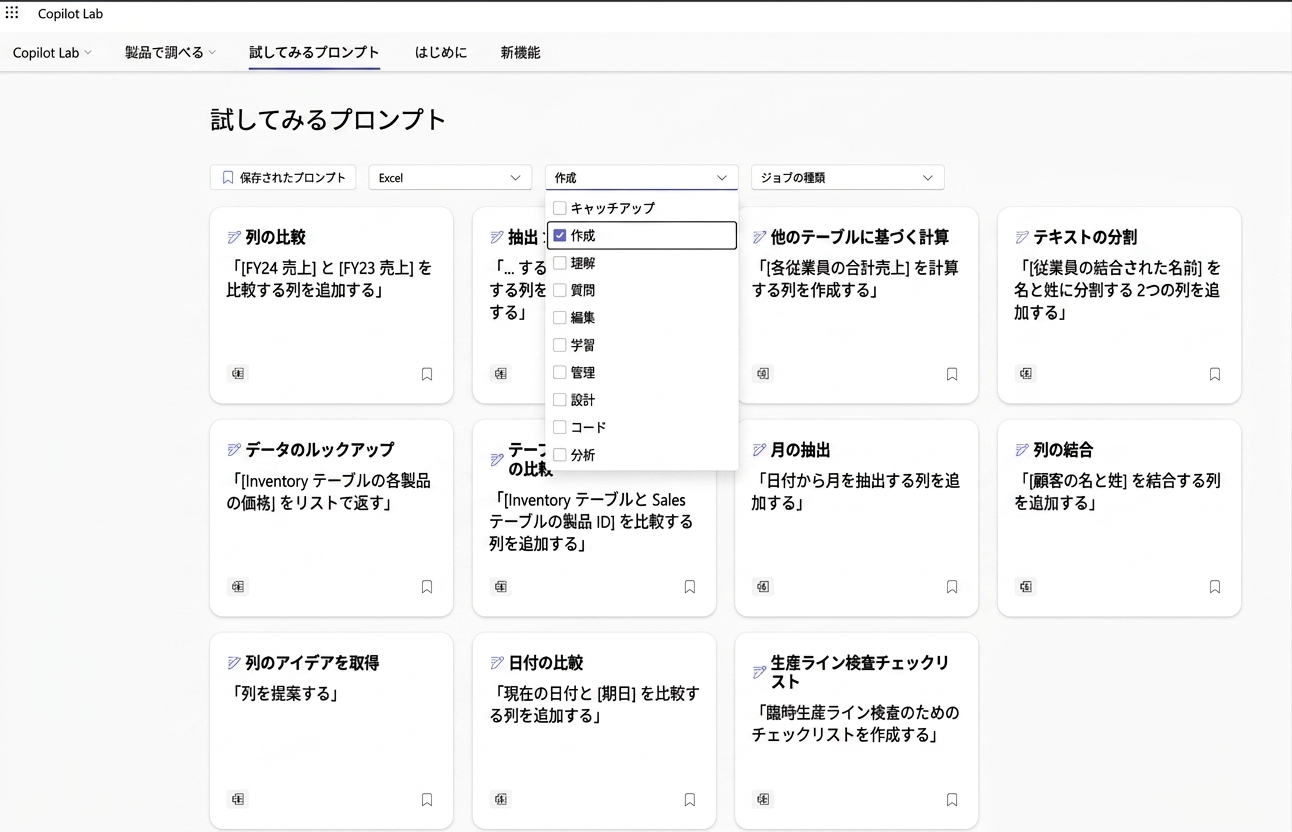Click Excel icon on 列の比較 card
Viewport: 1292px width, 832px height.
point(238,374)
